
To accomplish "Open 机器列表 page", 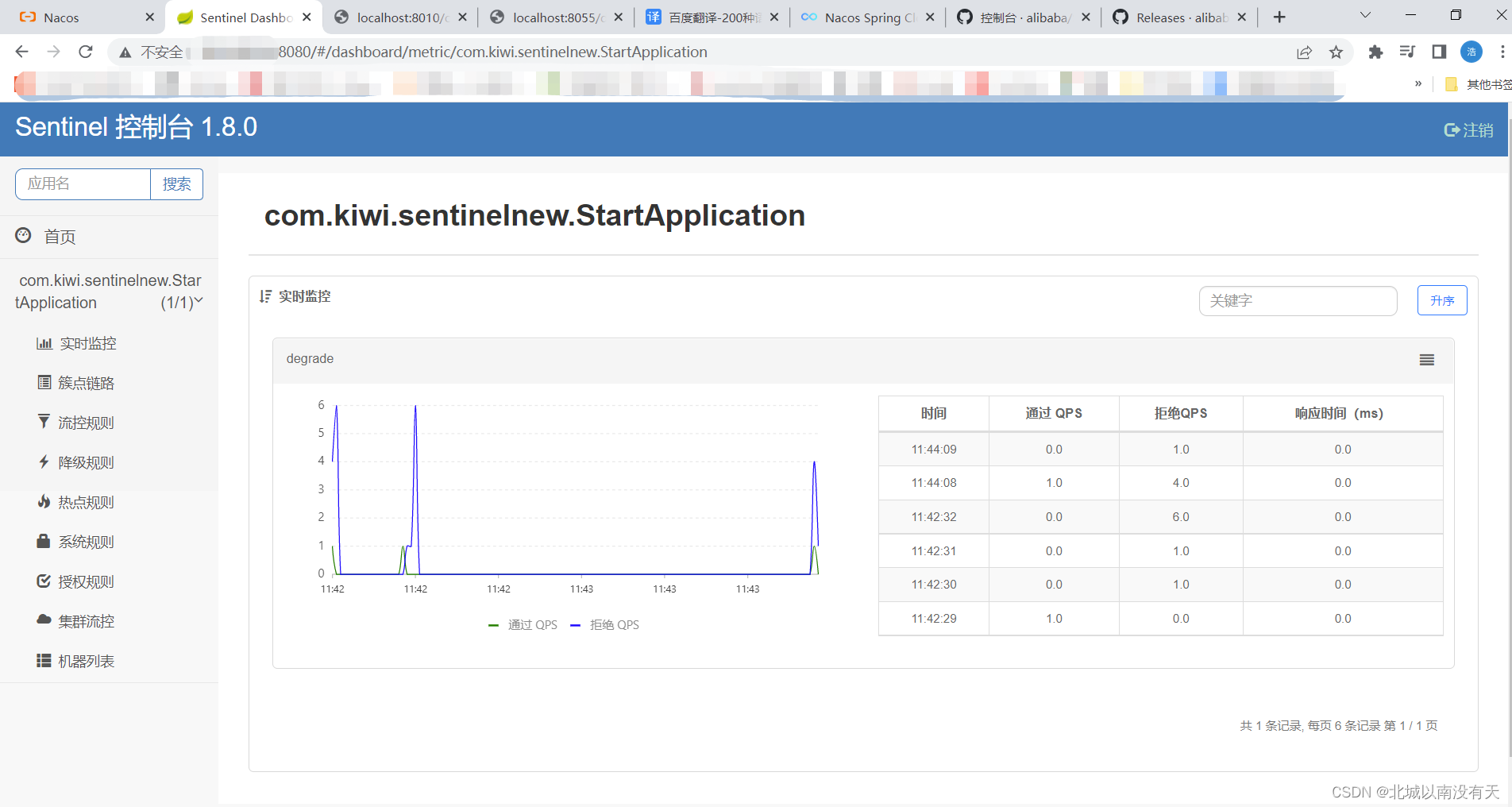I will pos(86,661).
